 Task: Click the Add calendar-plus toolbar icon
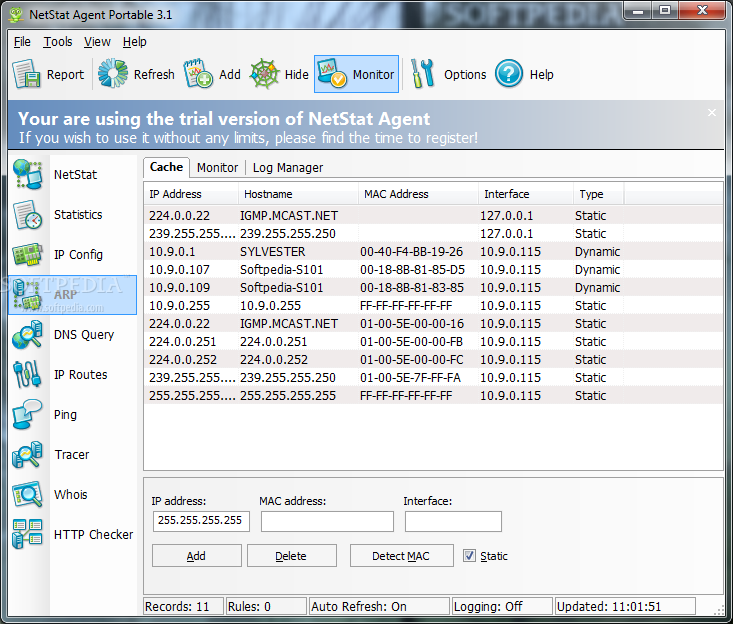click(198, 73)
